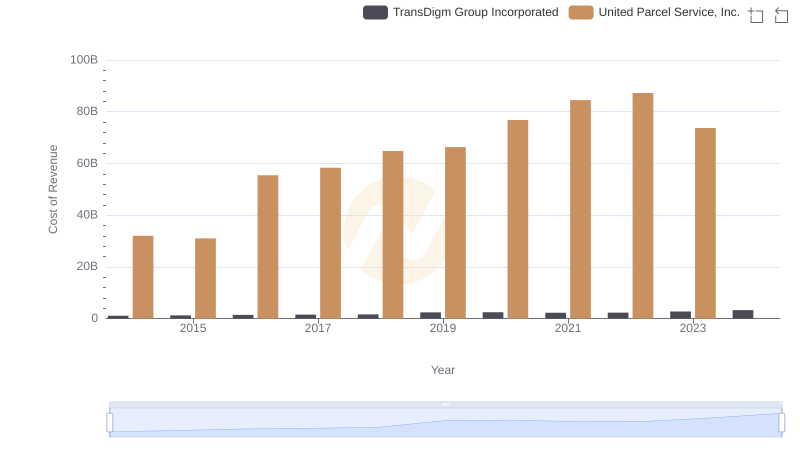Click the 2017 x-axis label

coord(318,328)
